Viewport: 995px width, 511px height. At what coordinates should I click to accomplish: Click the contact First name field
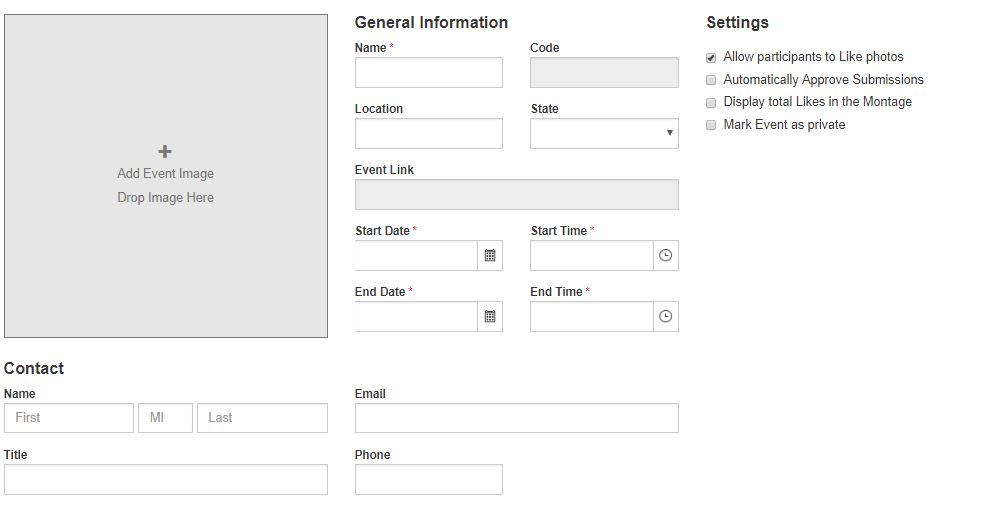(69, 418)
